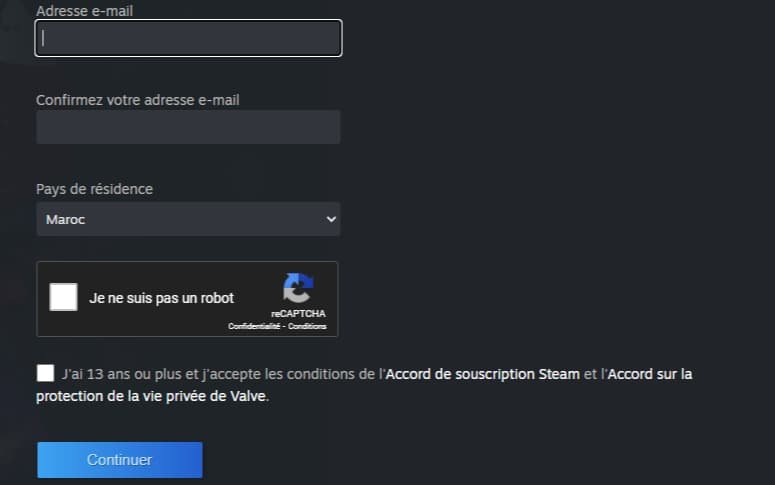Open the reCAPTCHA Conditions link
Image resolution: width=775 pixels, height=485 pixels.
[308, 326]
